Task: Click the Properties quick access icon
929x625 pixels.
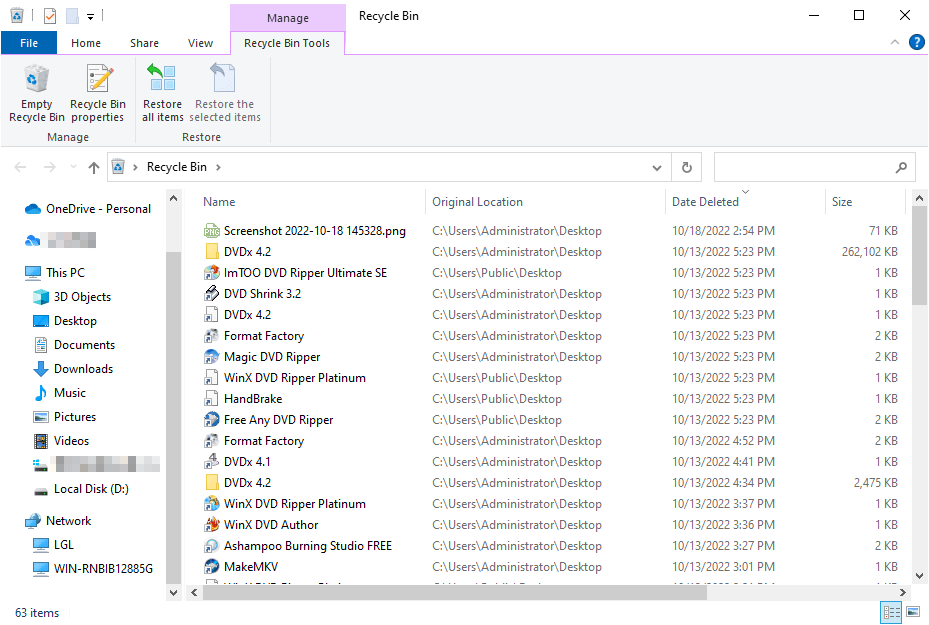Action: pos(50,16)
